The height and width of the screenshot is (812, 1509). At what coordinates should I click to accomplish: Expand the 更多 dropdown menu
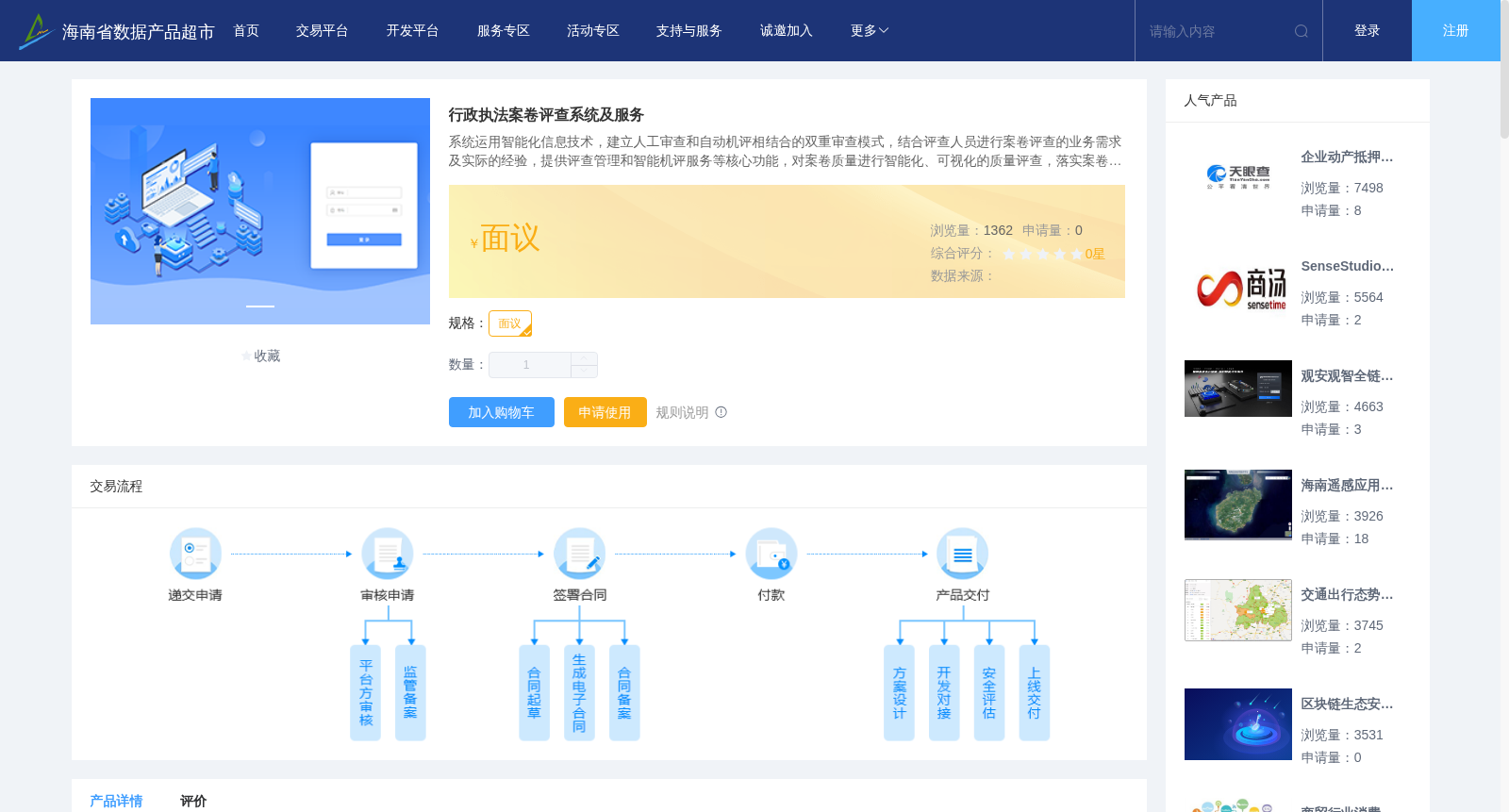869,31
